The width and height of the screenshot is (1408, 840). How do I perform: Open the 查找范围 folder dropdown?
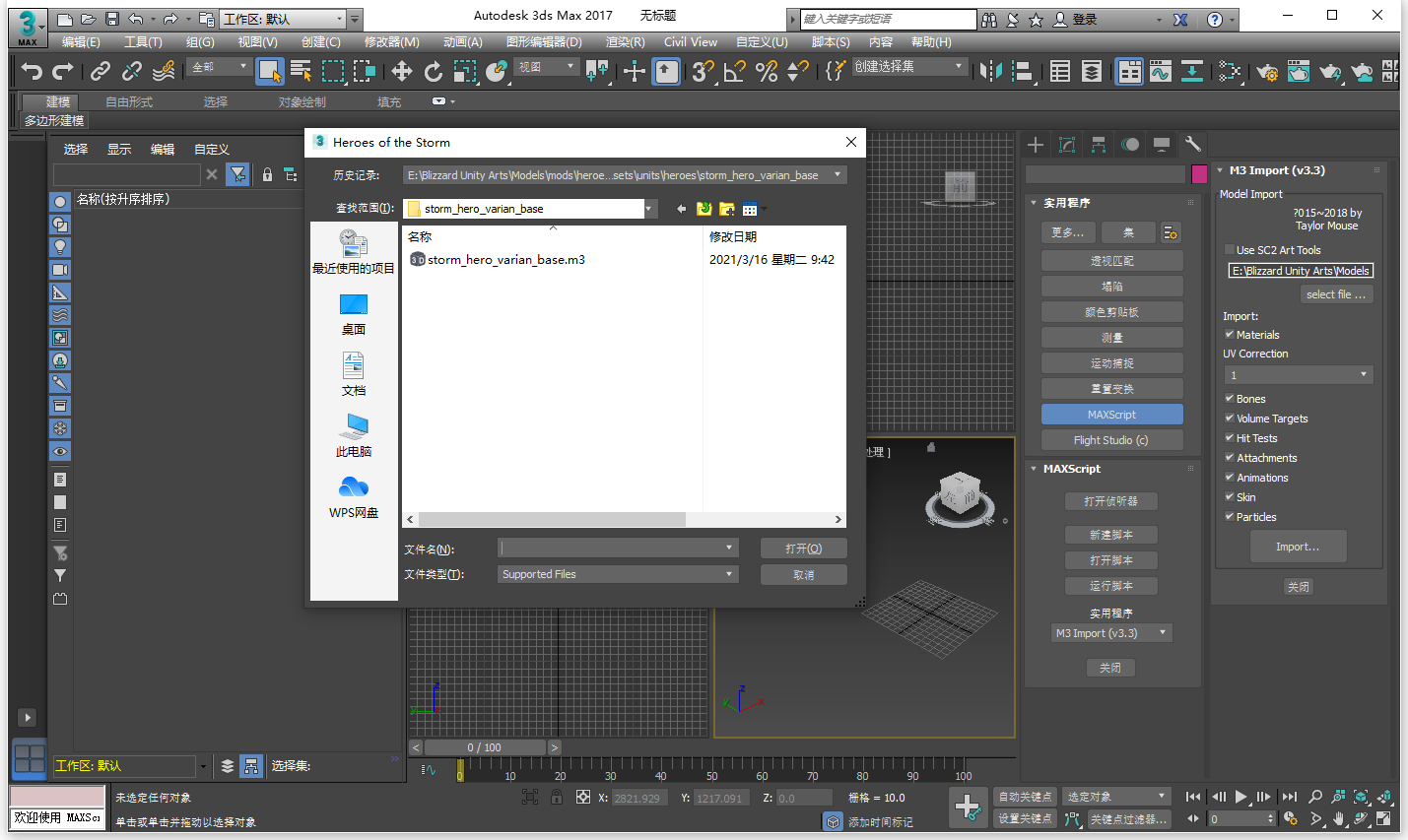tap(649, 209)
